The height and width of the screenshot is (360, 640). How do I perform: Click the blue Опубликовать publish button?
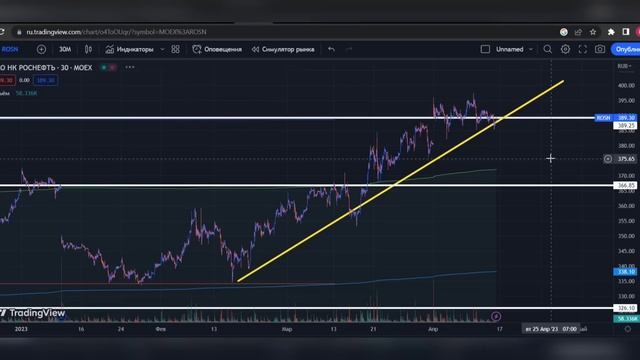click(626, 49)
